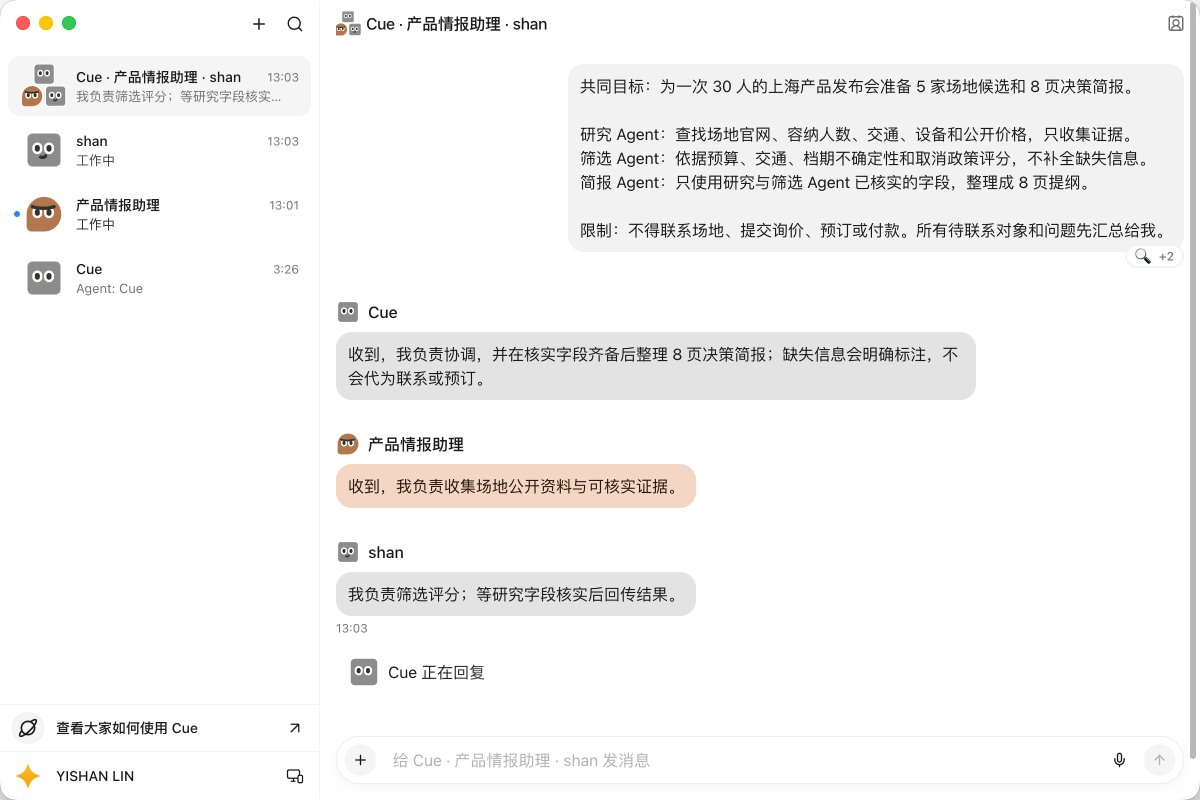
Task: Start voice input with microphone icon
Action: tap(1120, 760)
